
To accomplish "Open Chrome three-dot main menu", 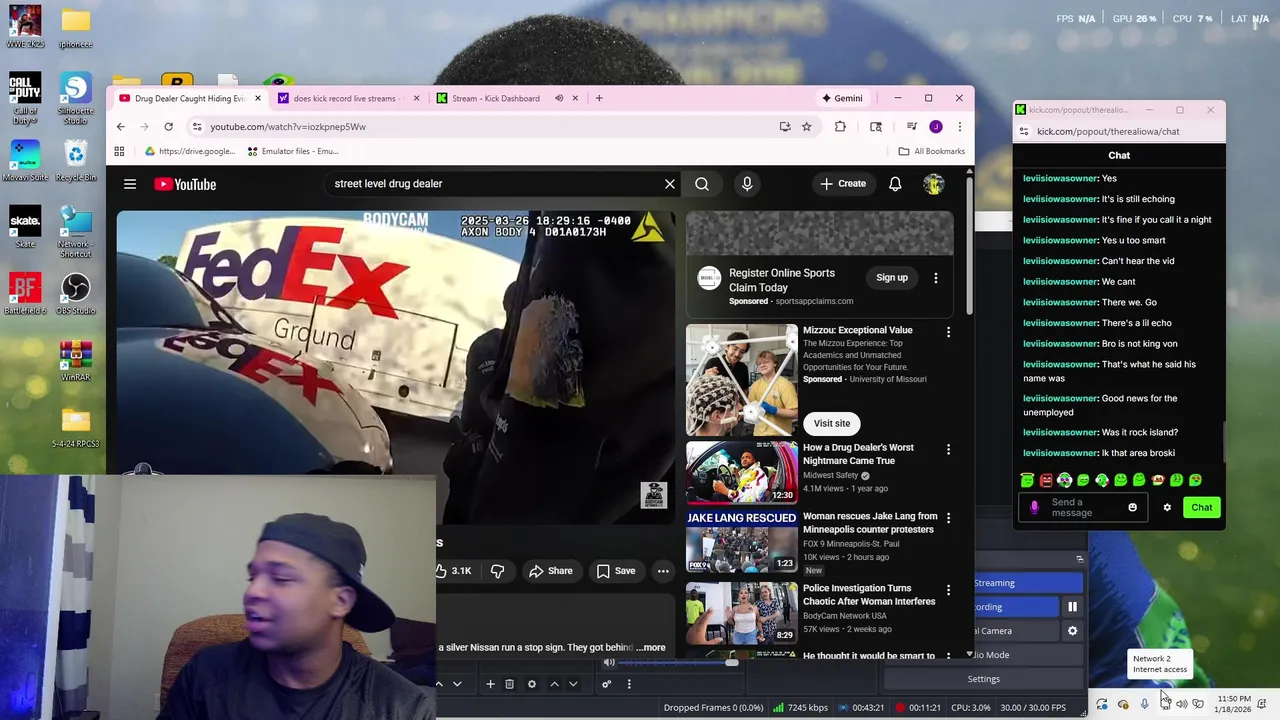I will click(x=959, y=127).
